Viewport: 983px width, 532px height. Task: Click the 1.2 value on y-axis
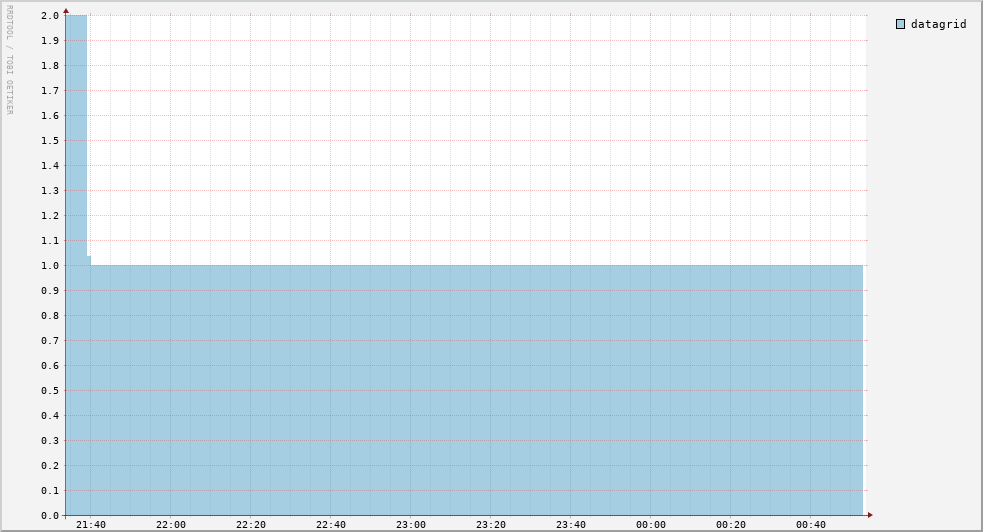pos(50,216)
